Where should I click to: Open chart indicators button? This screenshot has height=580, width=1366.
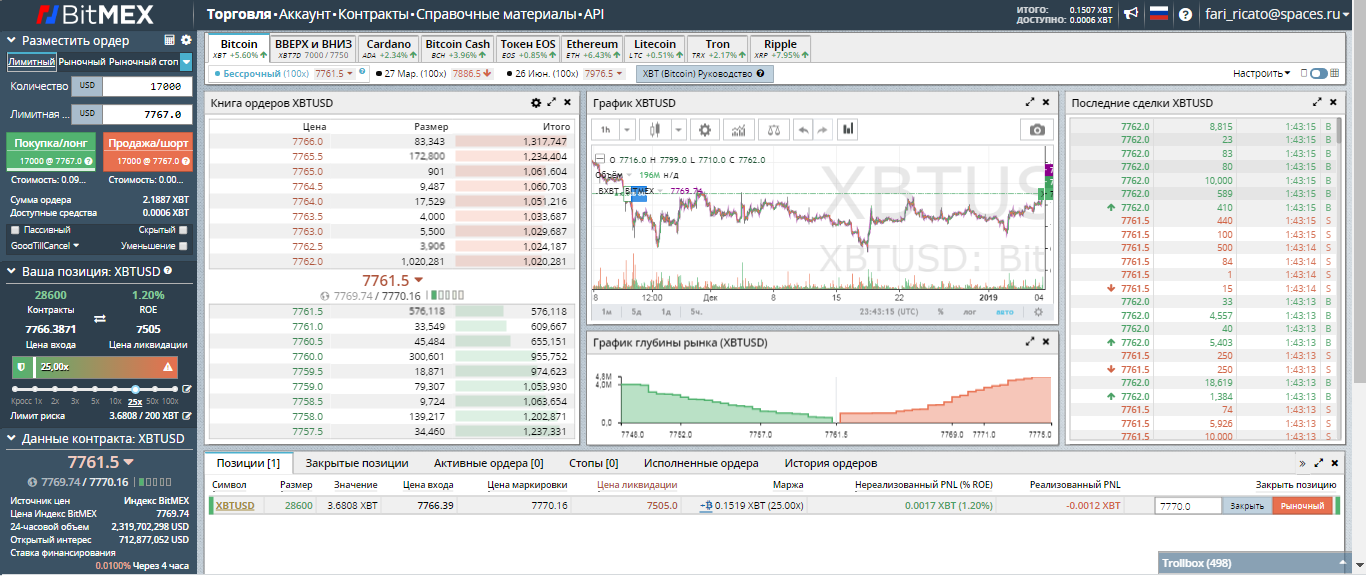pyautogui.click(x=738, y=129)
